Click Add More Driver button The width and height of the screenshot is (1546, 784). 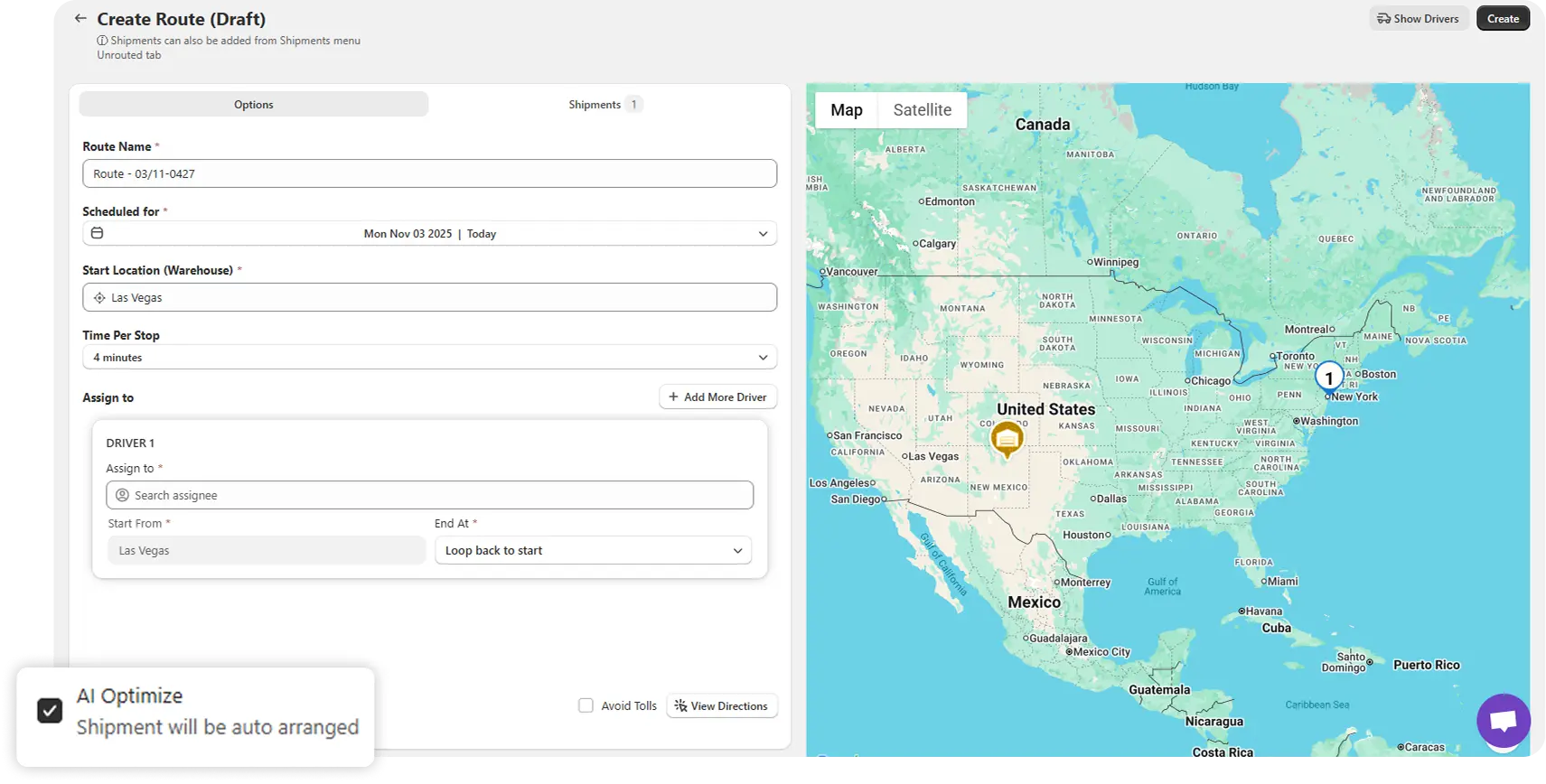[717, 397]
